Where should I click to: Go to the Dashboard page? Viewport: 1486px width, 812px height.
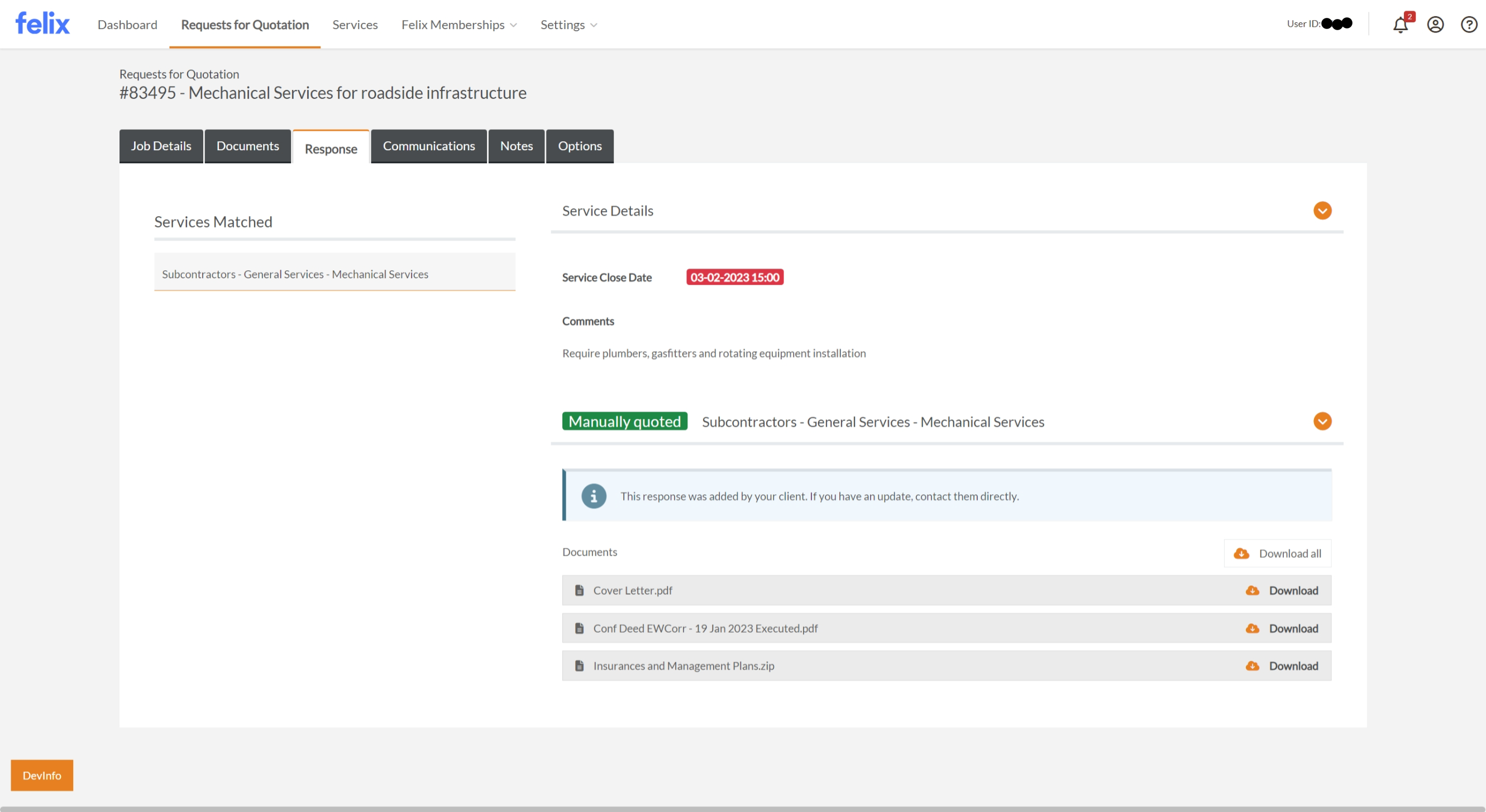[x=127, y=25]
